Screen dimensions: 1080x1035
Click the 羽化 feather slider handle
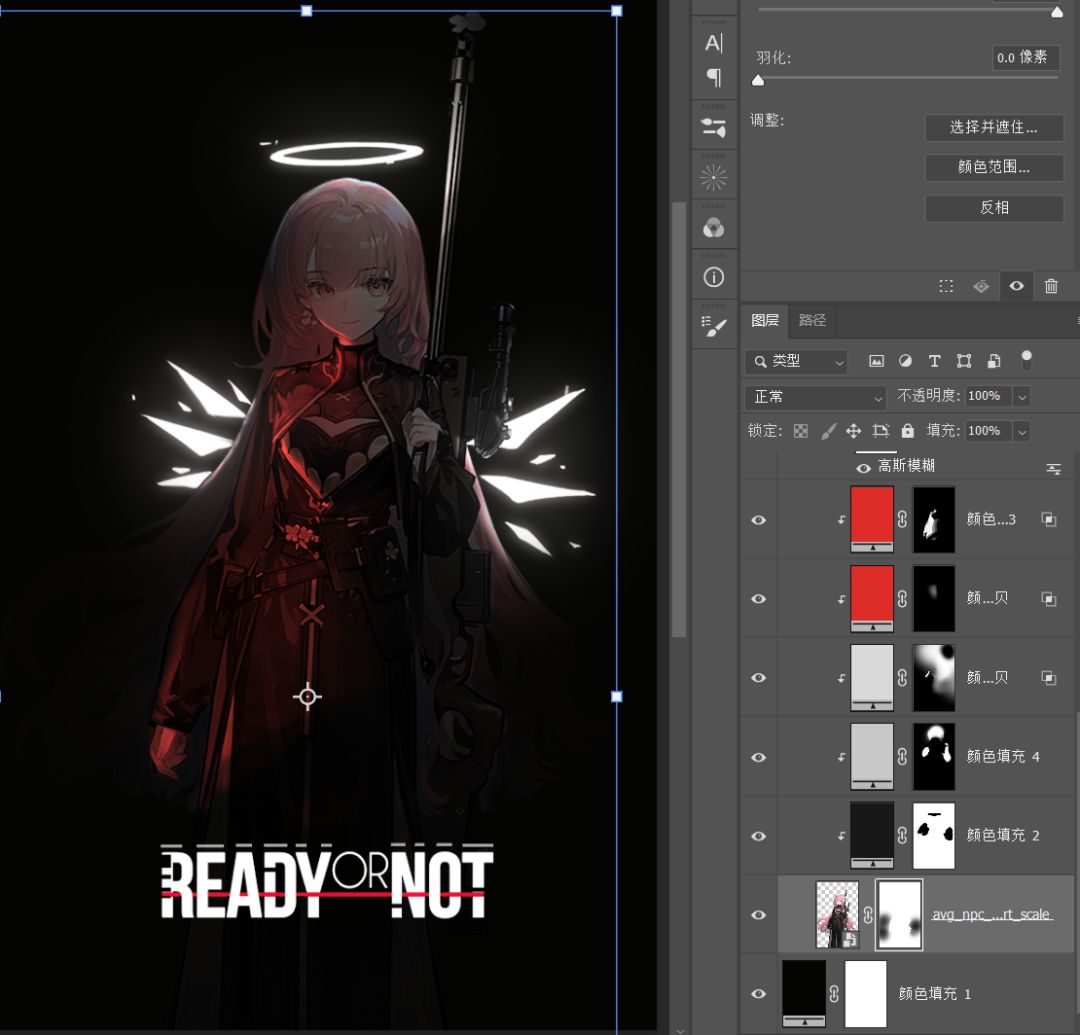tap(758, 81)
